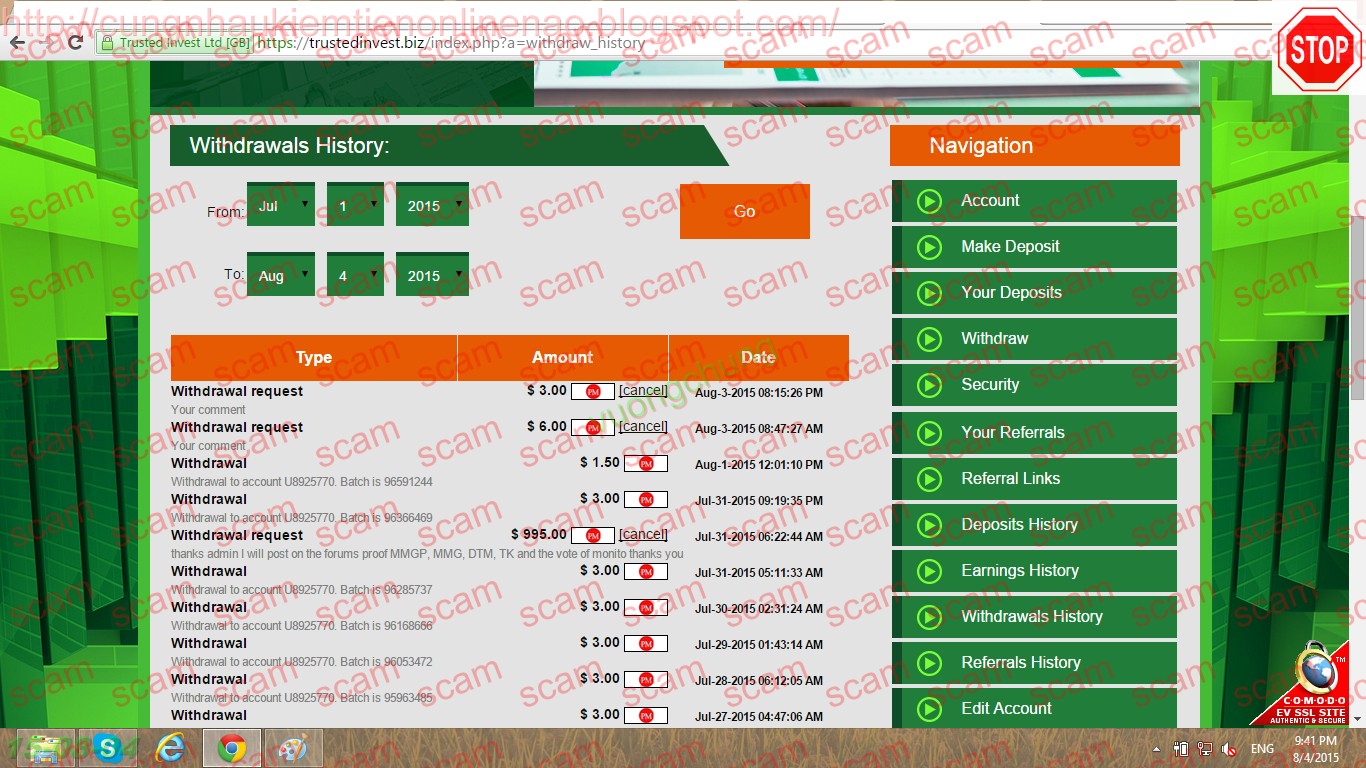This screenshot has width=1366, height=768.
Task: Open the From year dropdown
Action: (x=432, y=205)
